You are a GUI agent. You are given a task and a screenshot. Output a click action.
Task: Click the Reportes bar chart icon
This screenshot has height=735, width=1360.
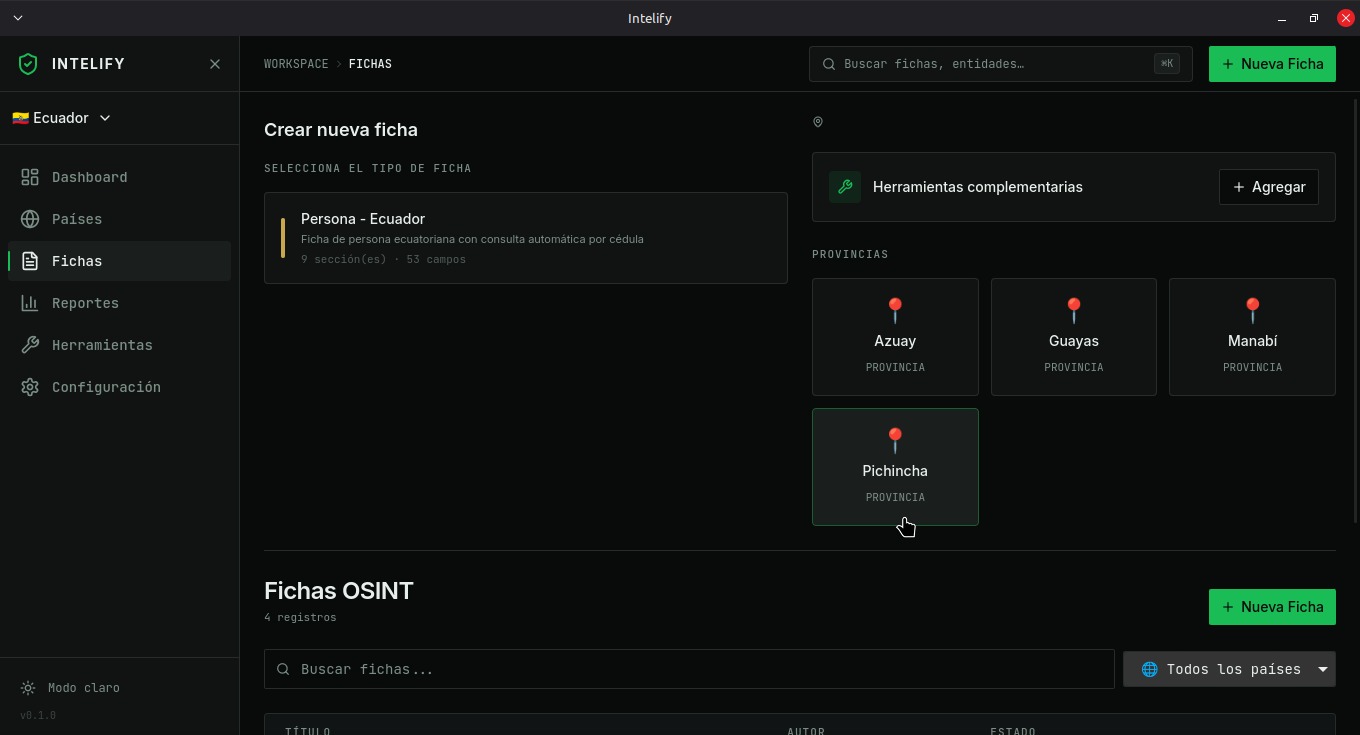30,303
